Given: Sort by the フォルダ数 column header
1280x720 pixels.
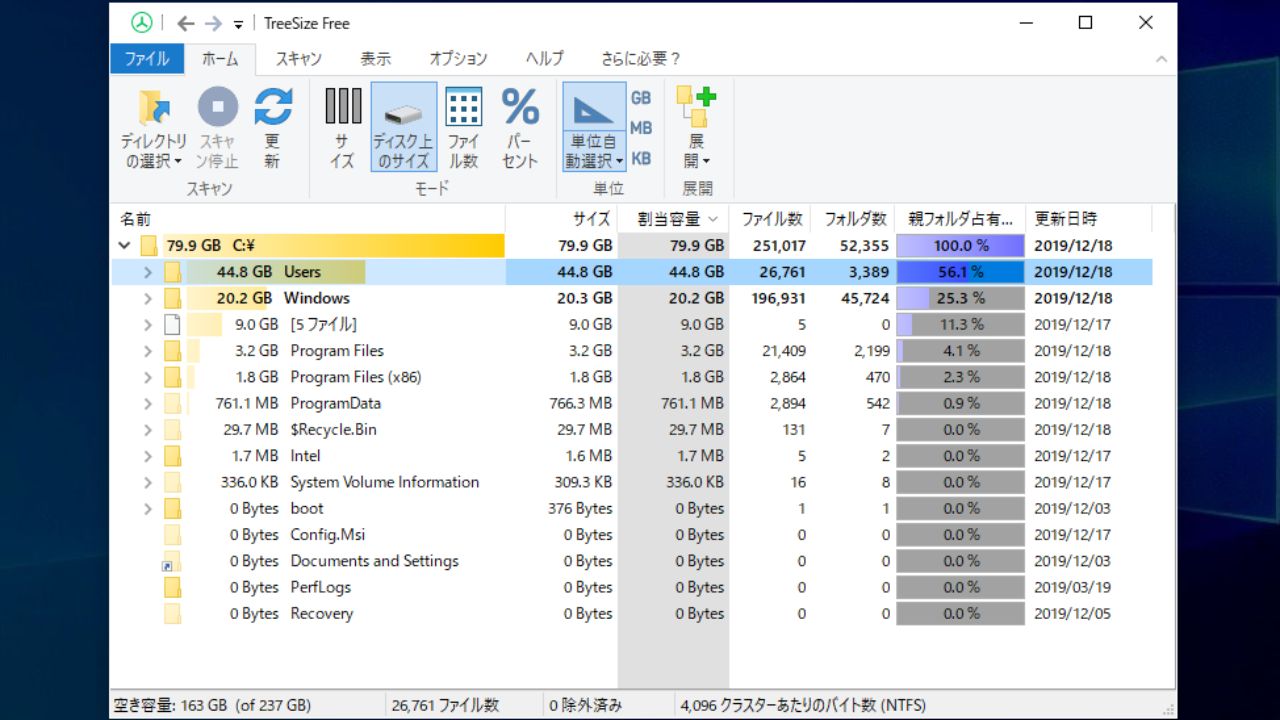Looking at the screenshot, I should [854, 219].
